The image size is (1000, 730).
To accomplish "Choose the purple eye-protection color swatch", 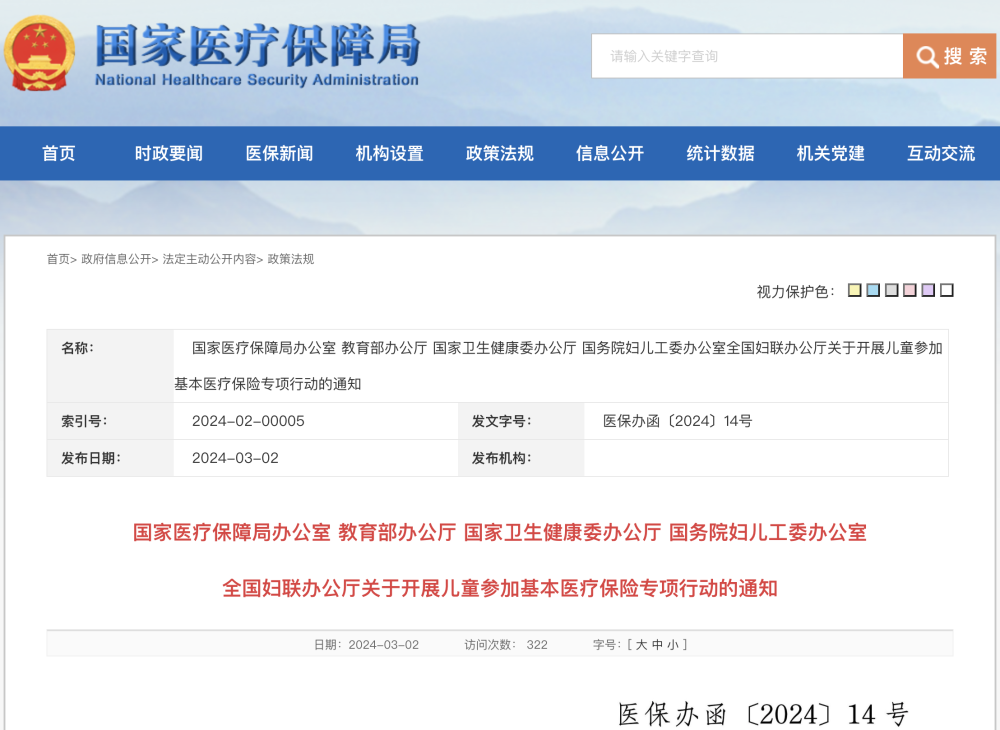I will coord(928,291).
